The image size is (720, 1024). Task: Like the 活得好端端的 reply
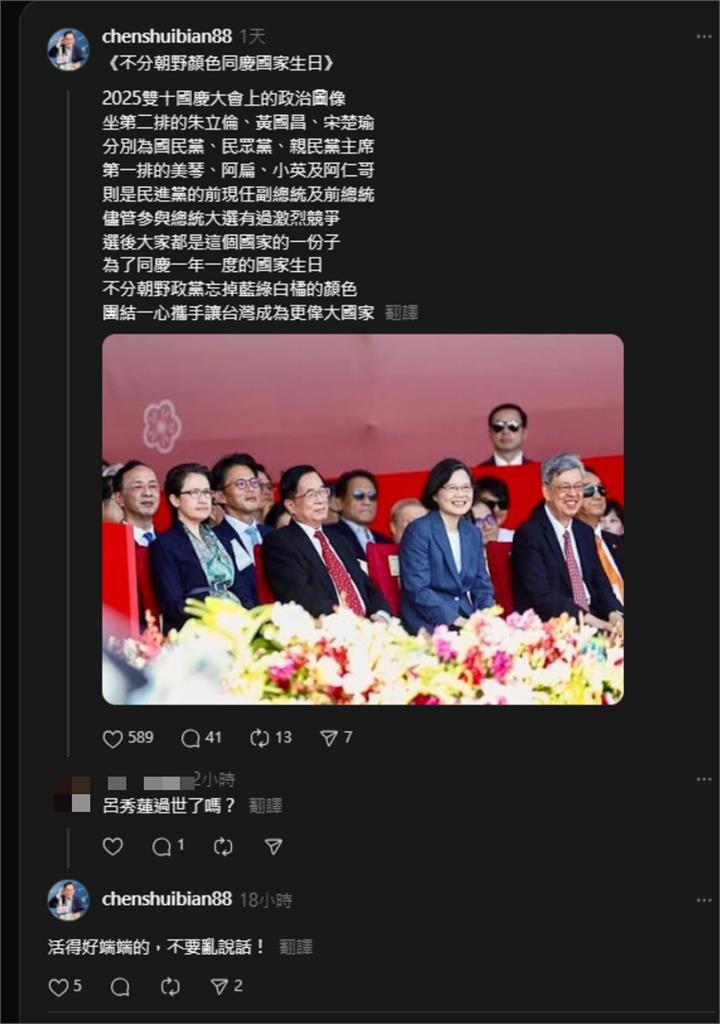tap(58, 987)
